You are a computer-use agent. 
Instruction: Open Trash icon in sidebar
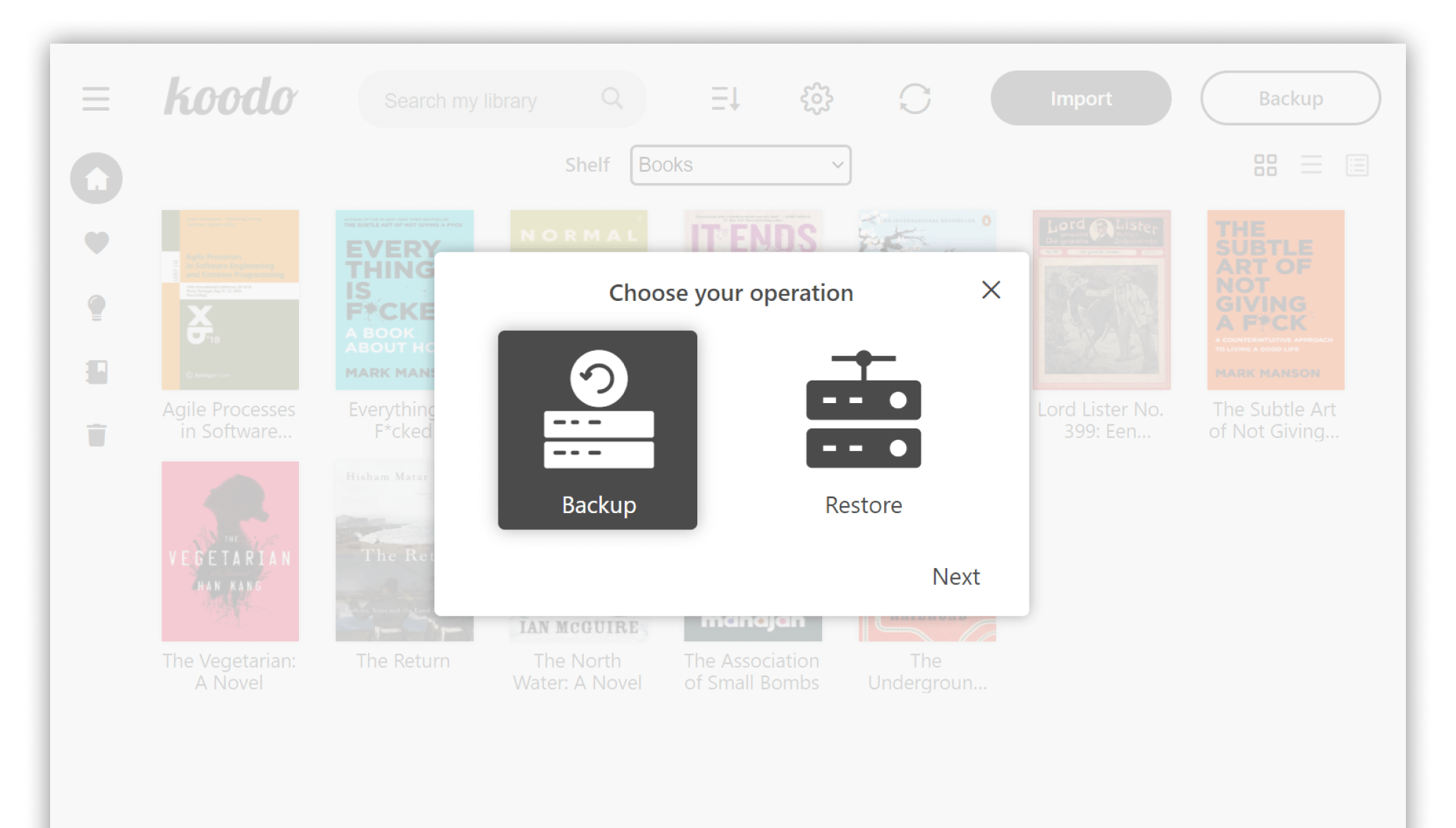97,435
